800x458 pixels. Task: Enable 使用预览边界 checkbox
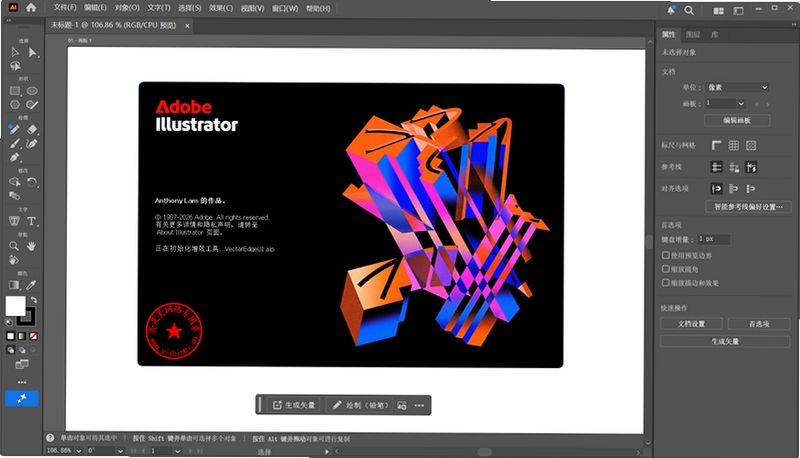(666, 255)
